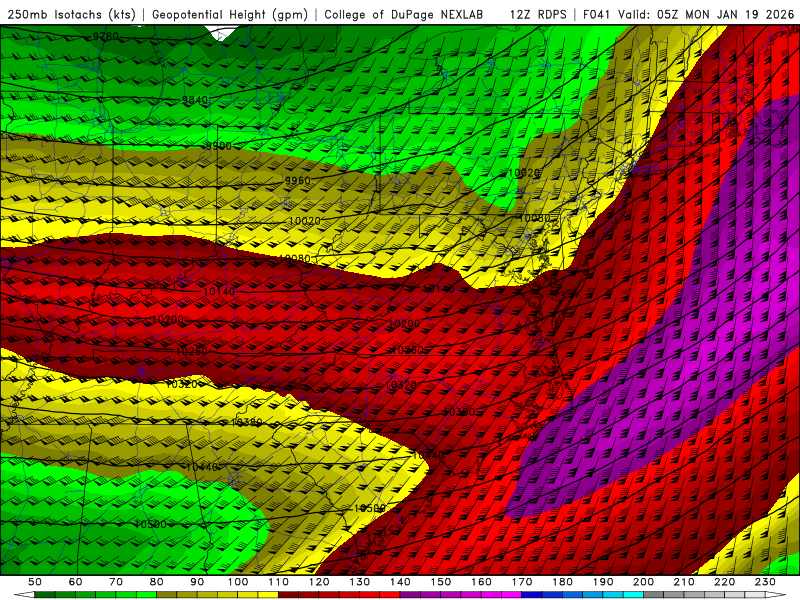Click the 9900 height contour label
The image size is (800, 600).
(218, 146)
